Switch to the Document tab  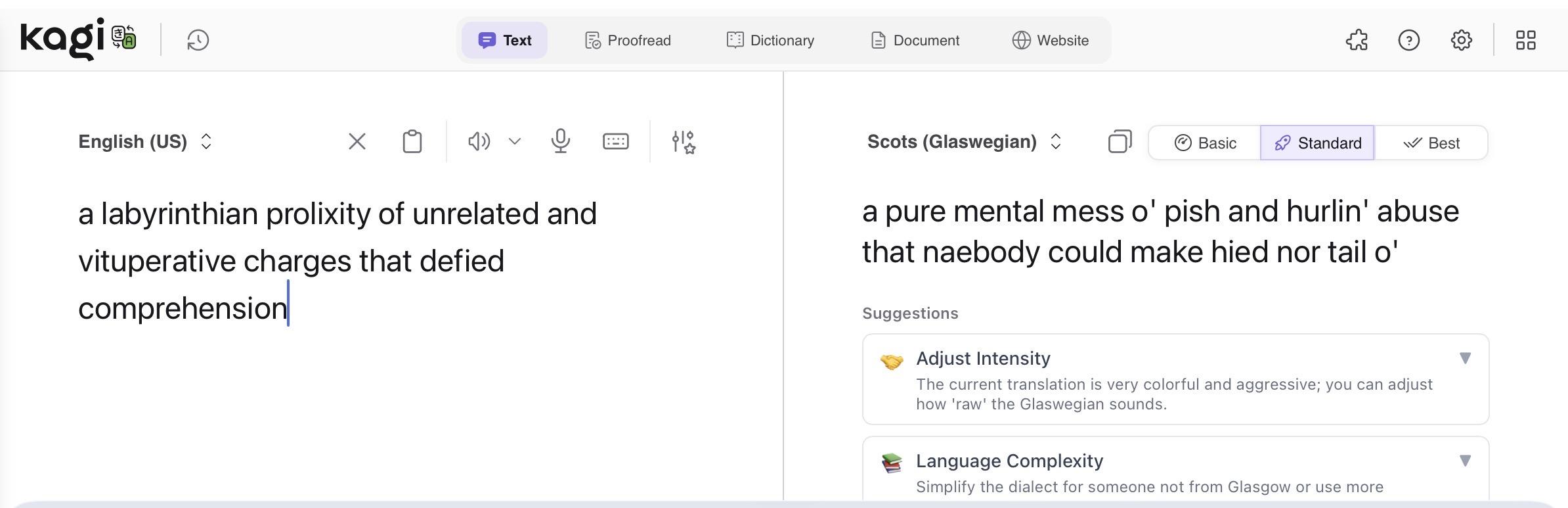click(x=915, y=40)
